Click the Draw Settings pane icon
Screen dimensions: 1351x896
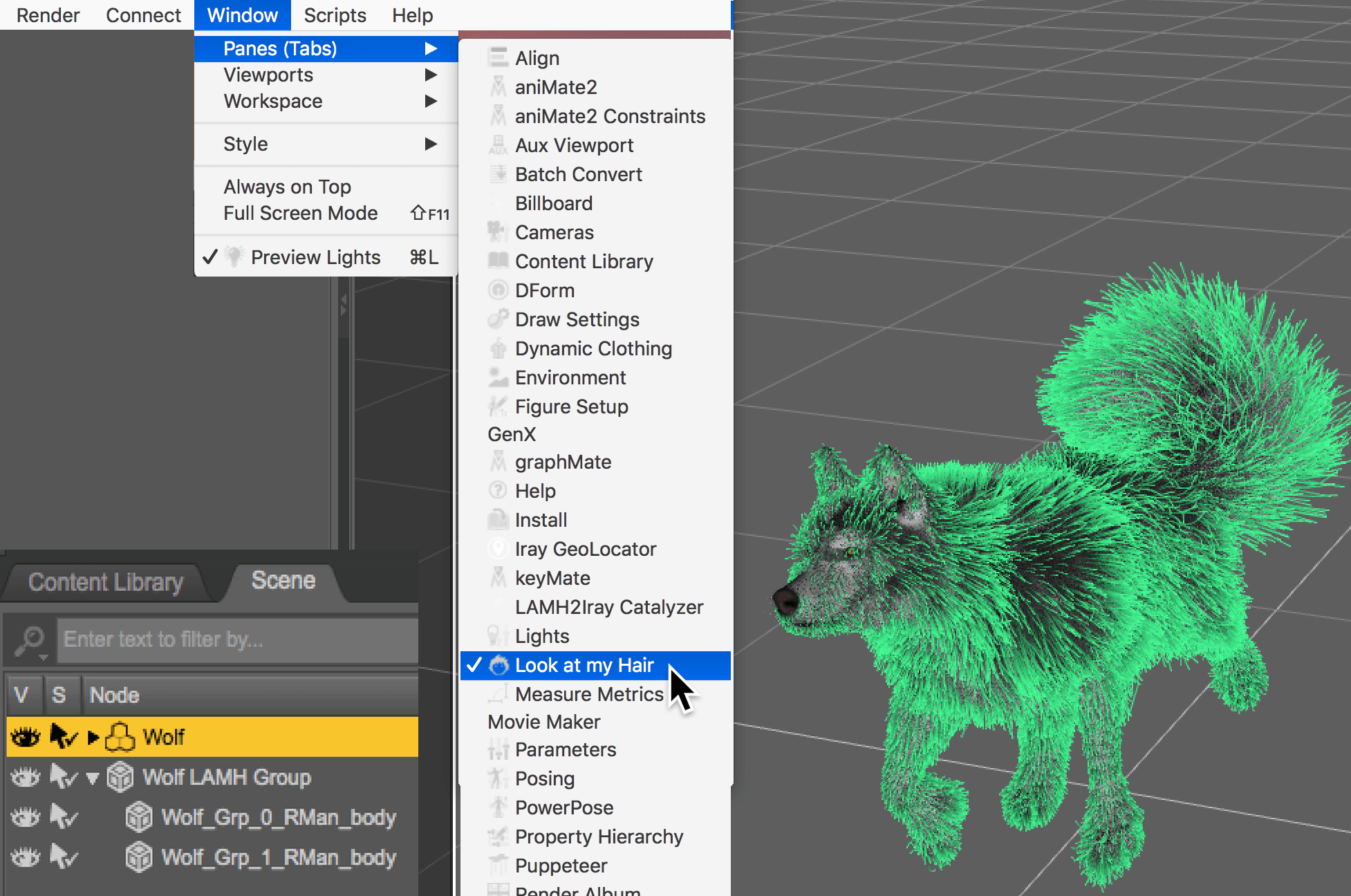tap(497, 319)
